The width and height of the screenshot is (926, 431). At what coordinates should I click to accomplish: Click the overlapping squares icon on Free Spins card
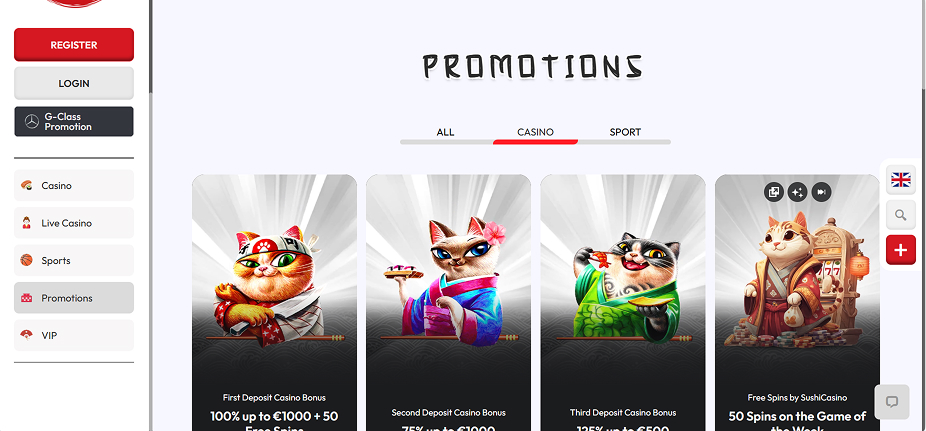tap(774, 192)
